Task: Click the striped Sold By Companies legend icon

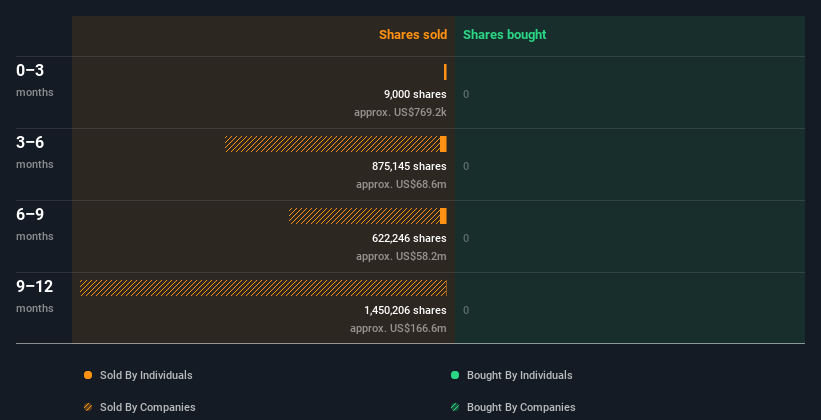Action: click(88, 407)
